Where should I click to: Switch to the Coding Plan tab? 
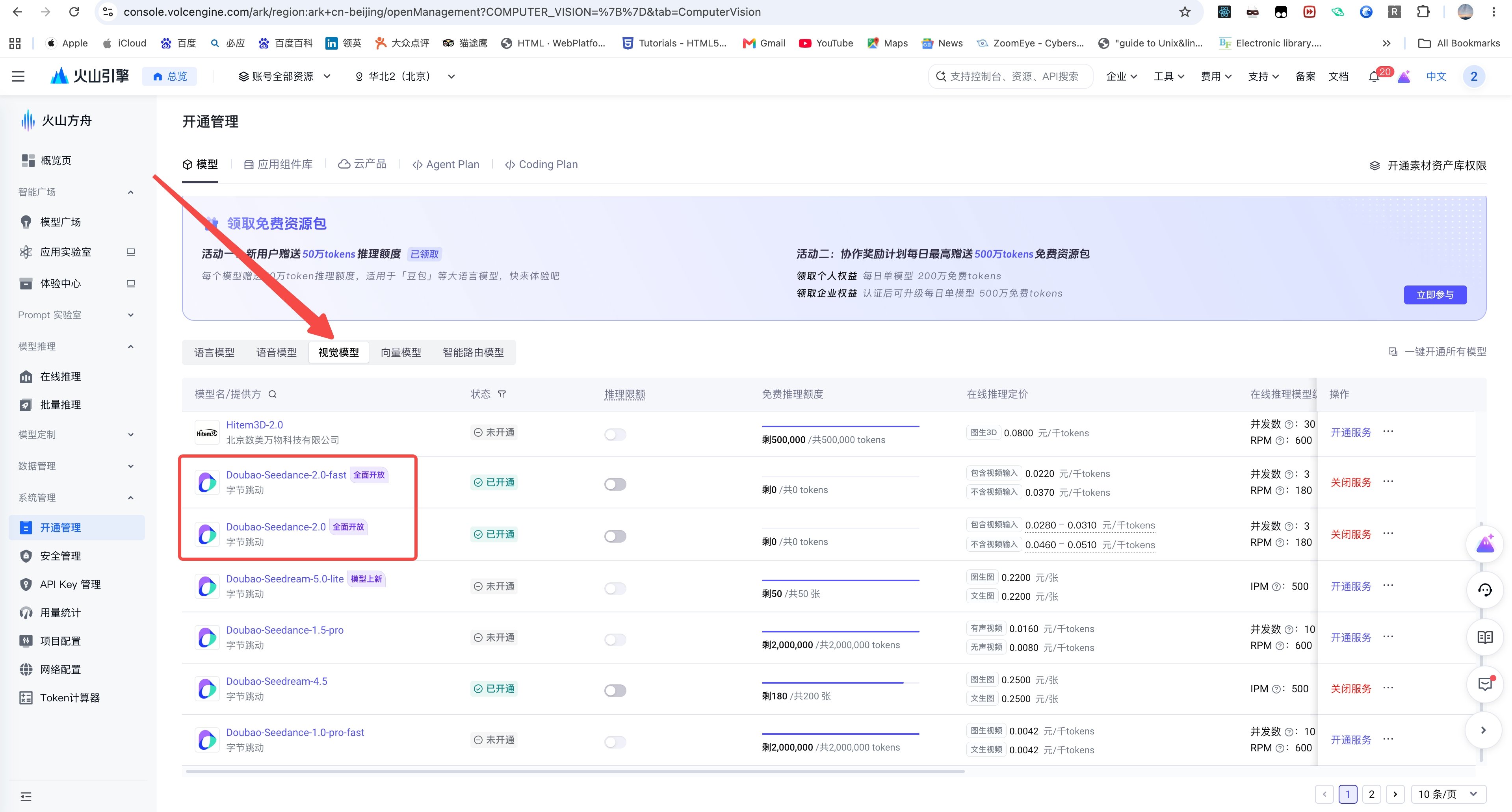[541, 164]
